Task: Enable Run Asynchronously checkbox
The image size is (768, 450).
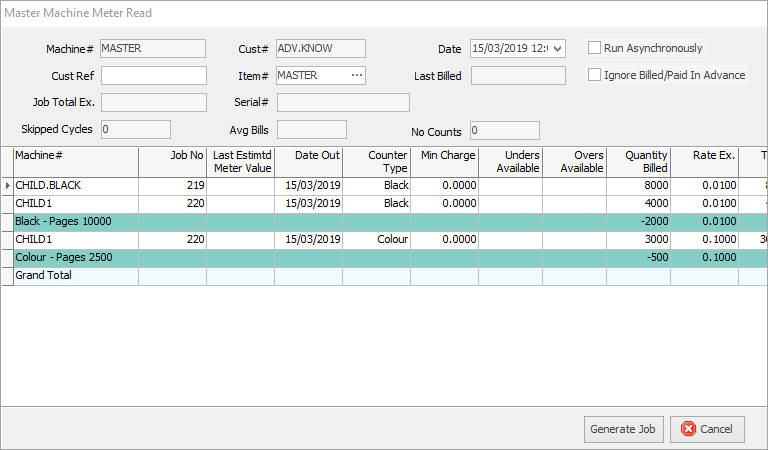Action: point(594,48)
